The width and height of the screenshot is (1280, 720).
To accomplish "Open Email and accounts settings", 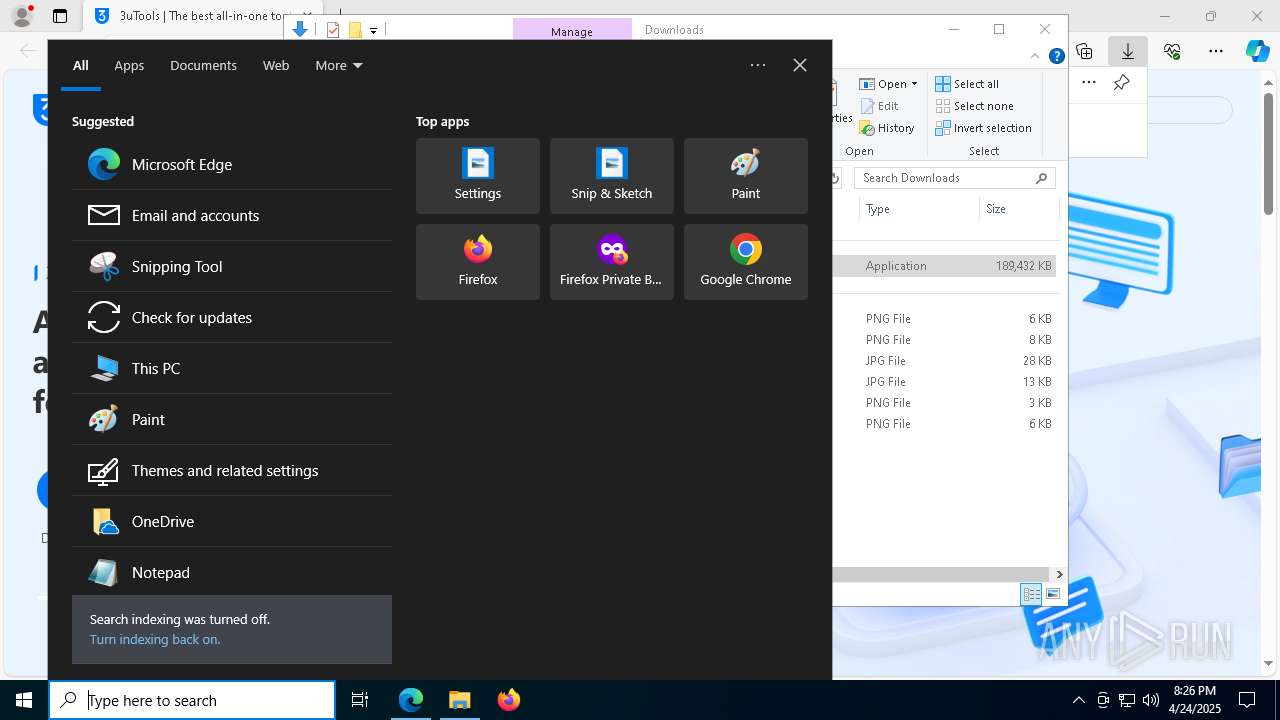I will (x=232, y=215).
